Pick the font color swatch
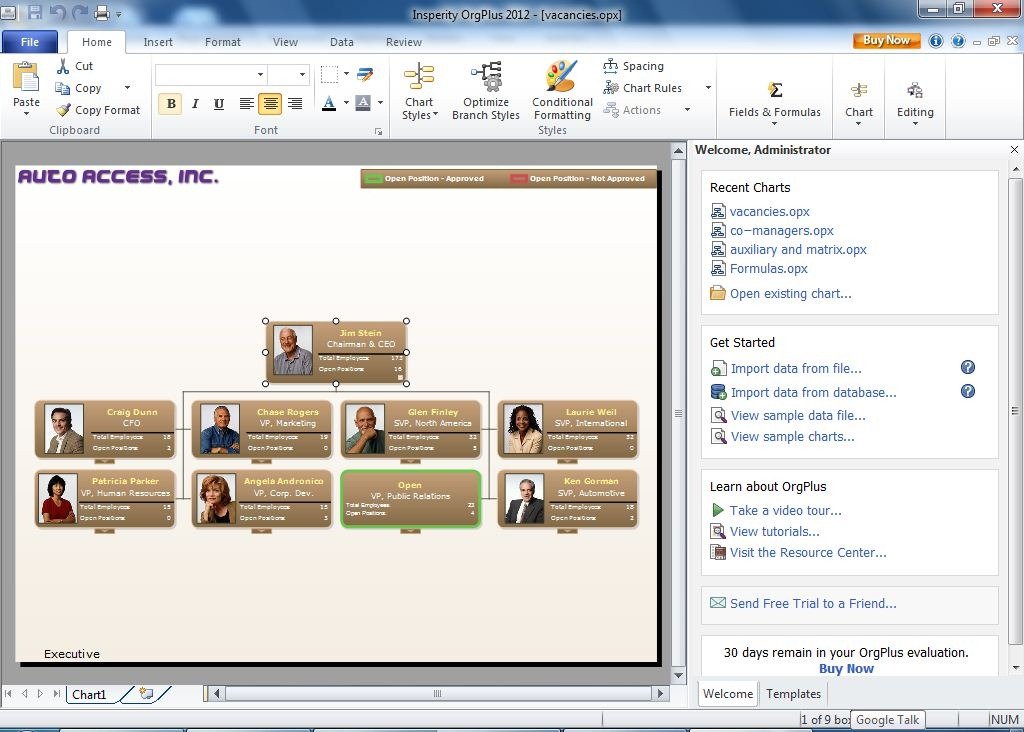This screenshot has width=1024, height=732. (329, 103)
